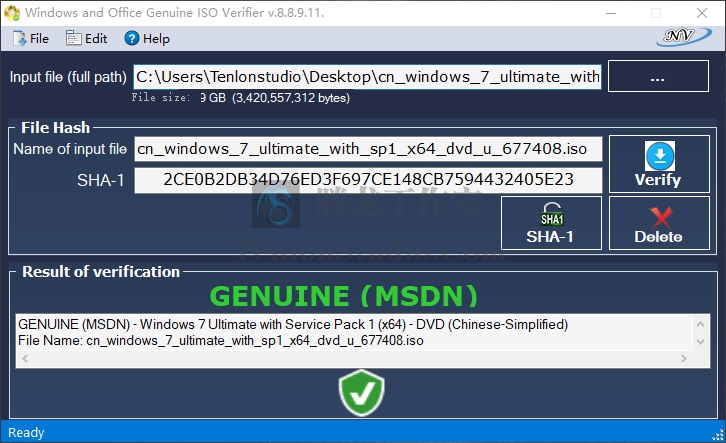This screenshot has width=726, height=443.
Task: Click the result line 'Windows 7 Ultimate with Service Pack 1'
Action: point(293,324)
